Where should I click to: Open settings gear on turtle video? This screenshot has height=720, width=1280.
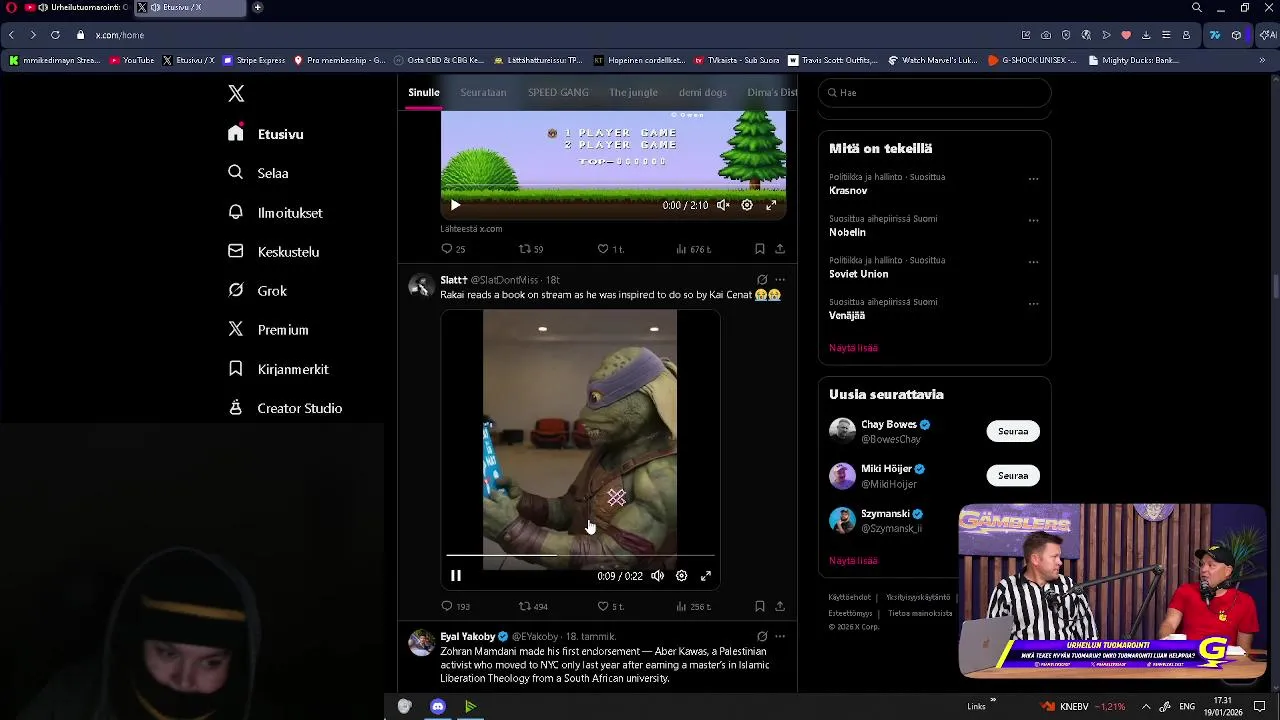[x=681, y=576]
